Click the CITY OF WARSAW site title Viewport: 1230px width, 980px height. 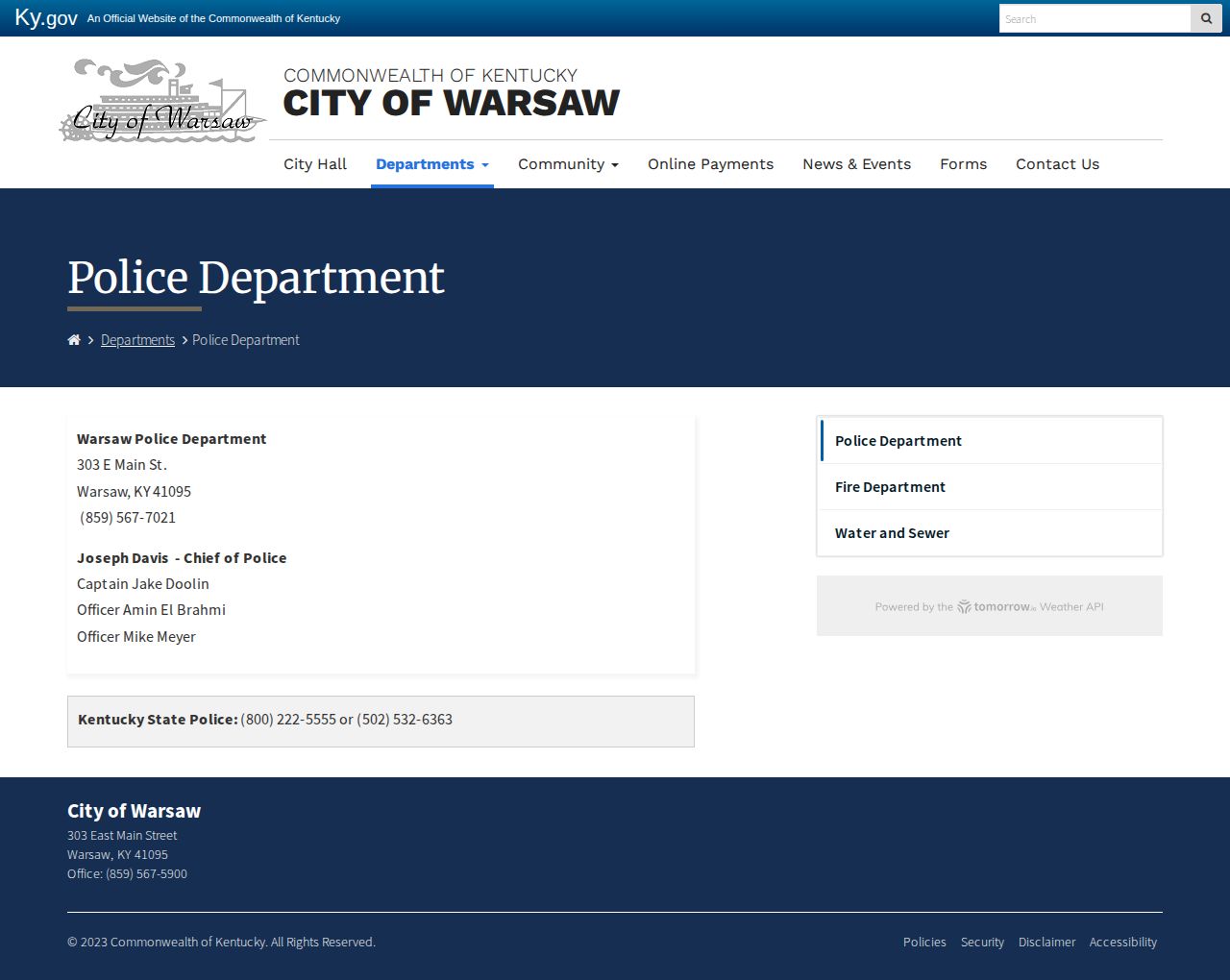(452, 103)
